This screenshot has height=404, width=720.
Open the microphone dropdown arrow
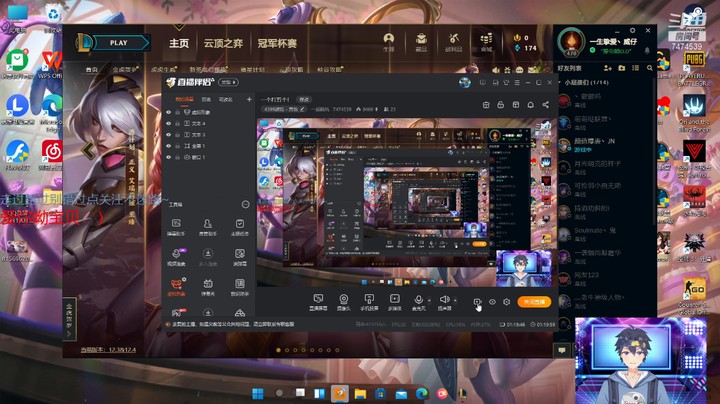pyautogui.click(x=429, y=301)
